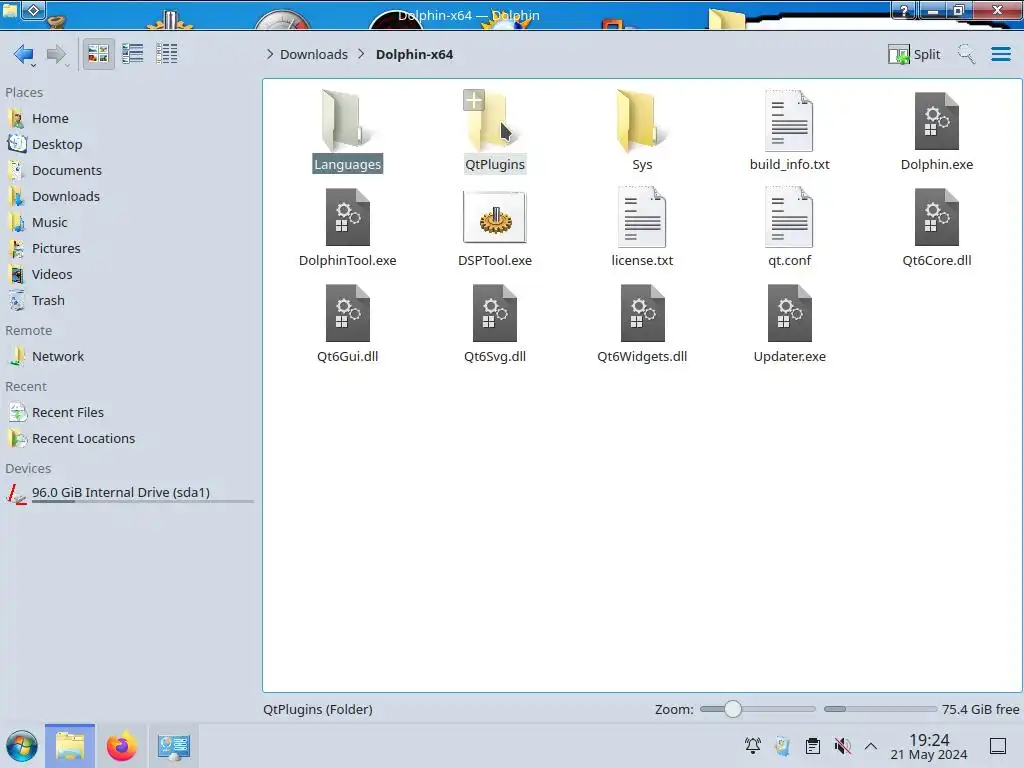Click the file manager taskbar icon
This screenshot has width=1024, height=768.
pos(70,746)
